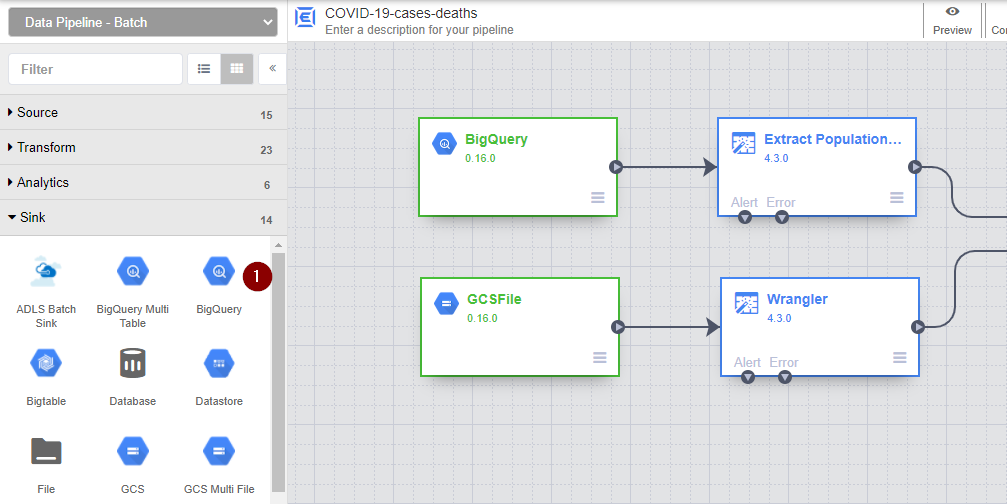Image resolution: width=1007 pixels, height=504 pixels.
Task: Expand the Source plugin category
Action: coord(143,112)
